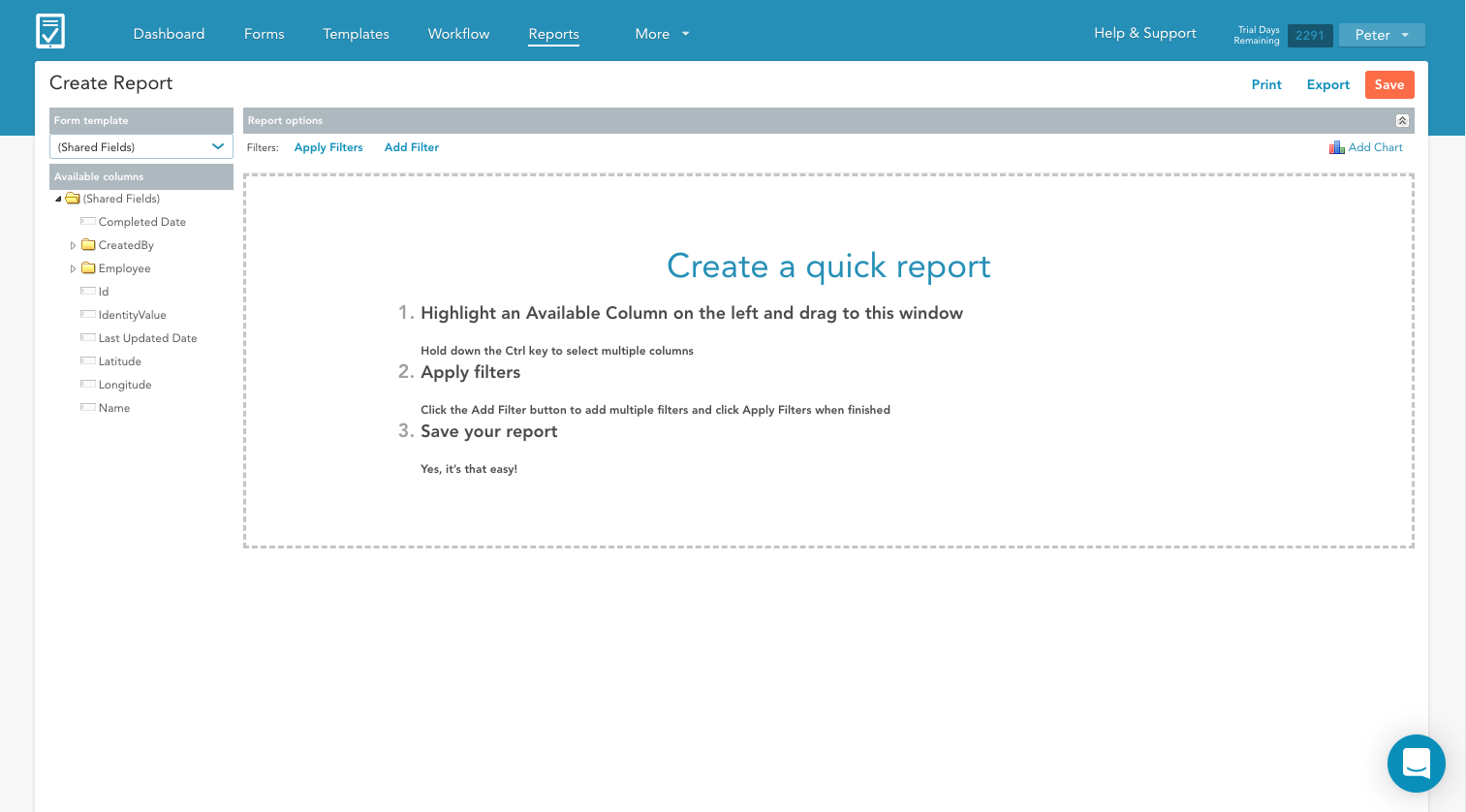Viewport: 1466px width, 812px height.
Task: Select the Last Updated Date column
Action: click(x=147, y=338)
